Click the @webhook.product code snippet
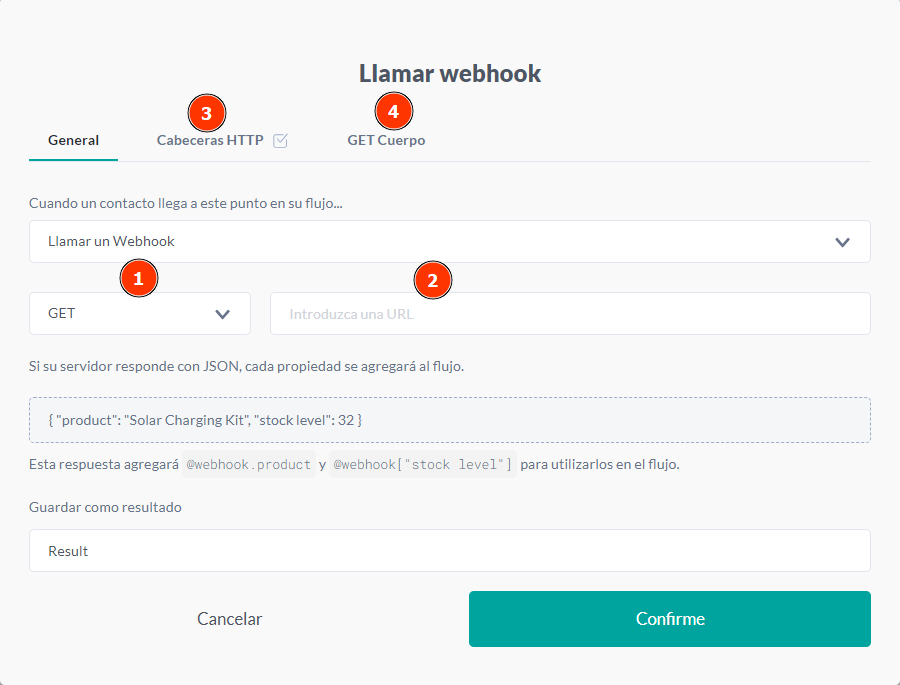This screenshot has height=685, width=900. (249, 465)
